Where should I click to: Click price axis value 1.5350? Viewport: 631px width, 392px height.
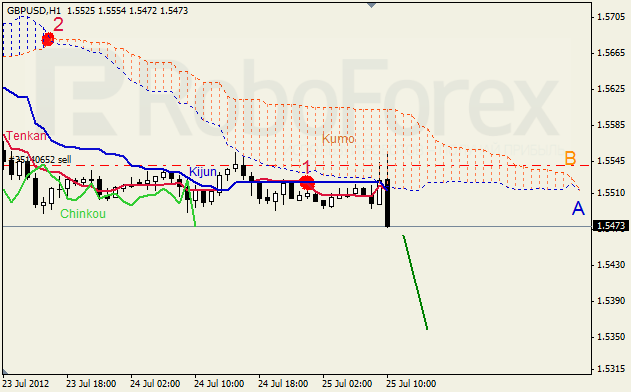click(x=611, y=336)
